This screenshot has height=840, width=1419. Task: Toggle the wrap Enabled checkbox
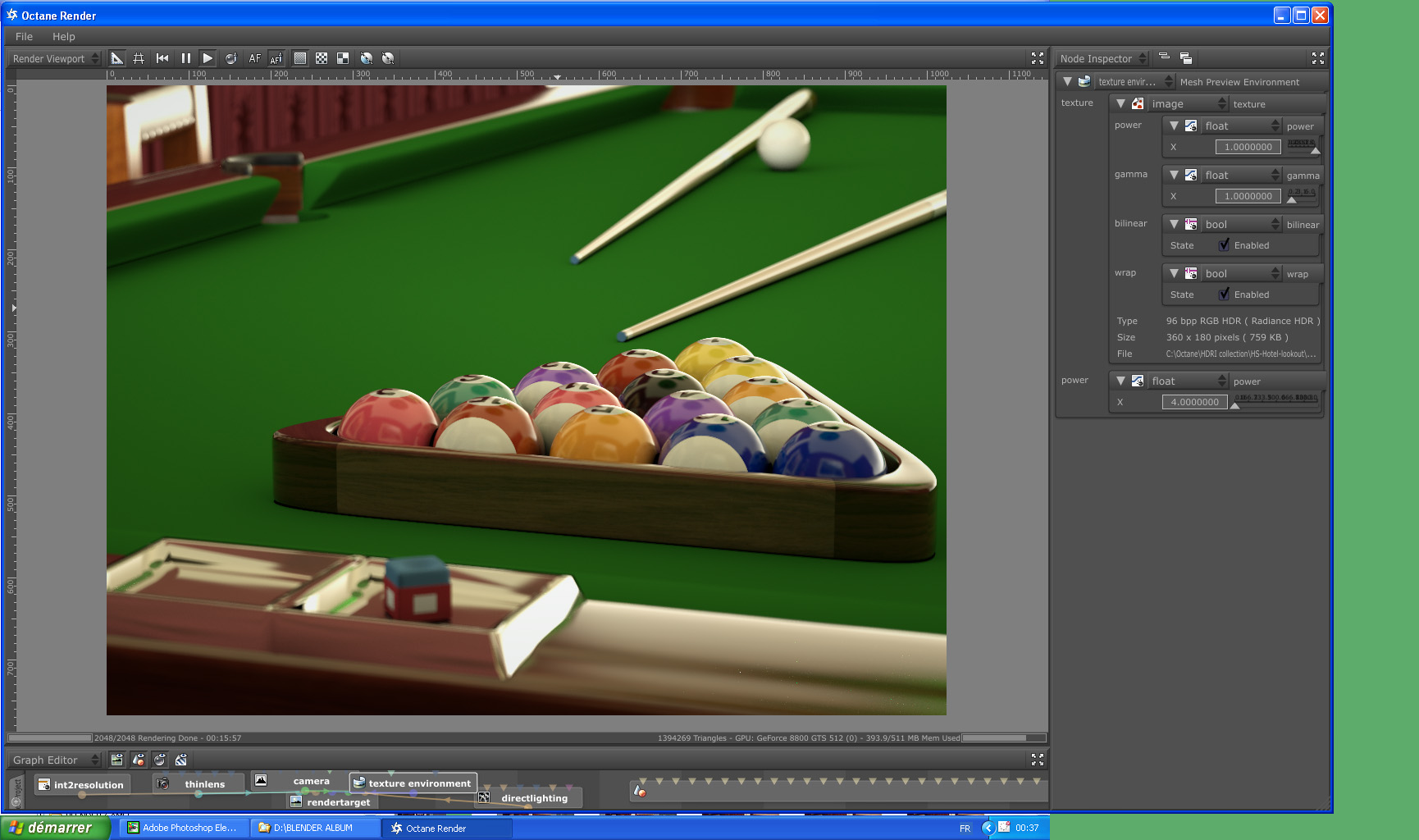[1224, 294]
